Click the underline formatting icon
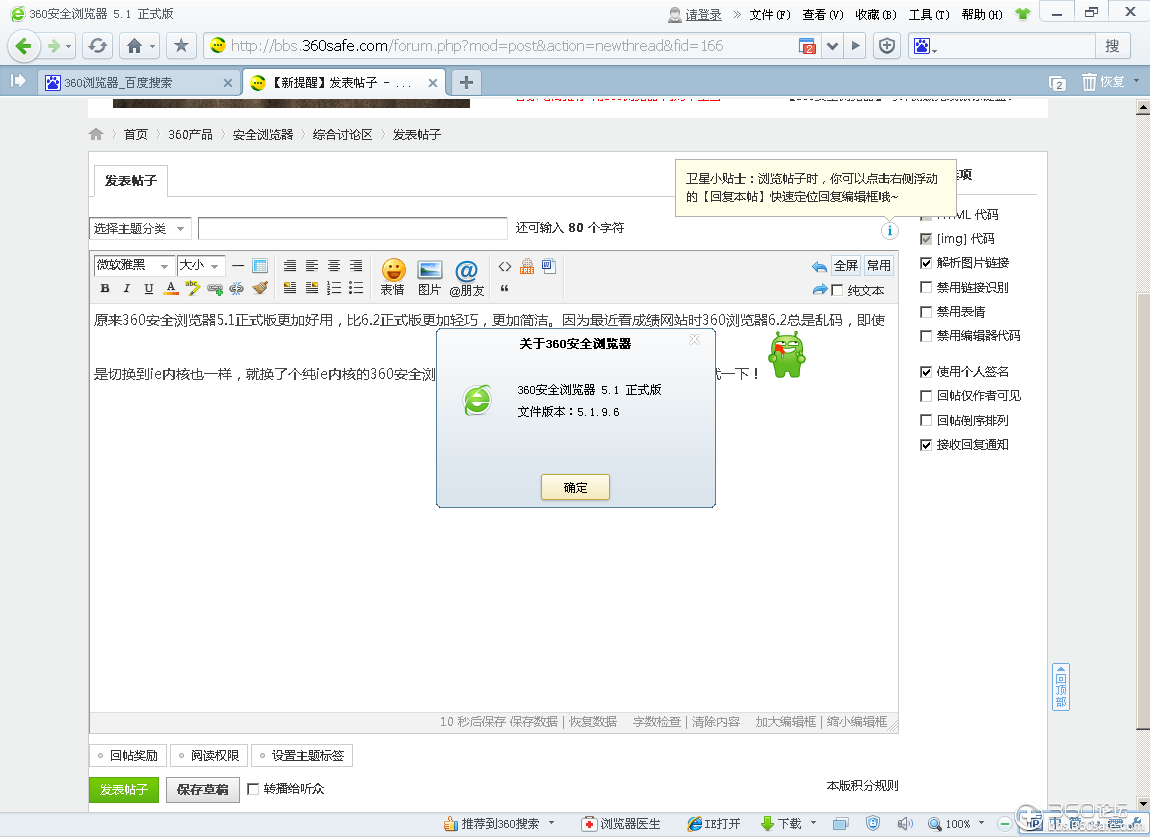Screen dimensions: 1150x837 (149, 289)
